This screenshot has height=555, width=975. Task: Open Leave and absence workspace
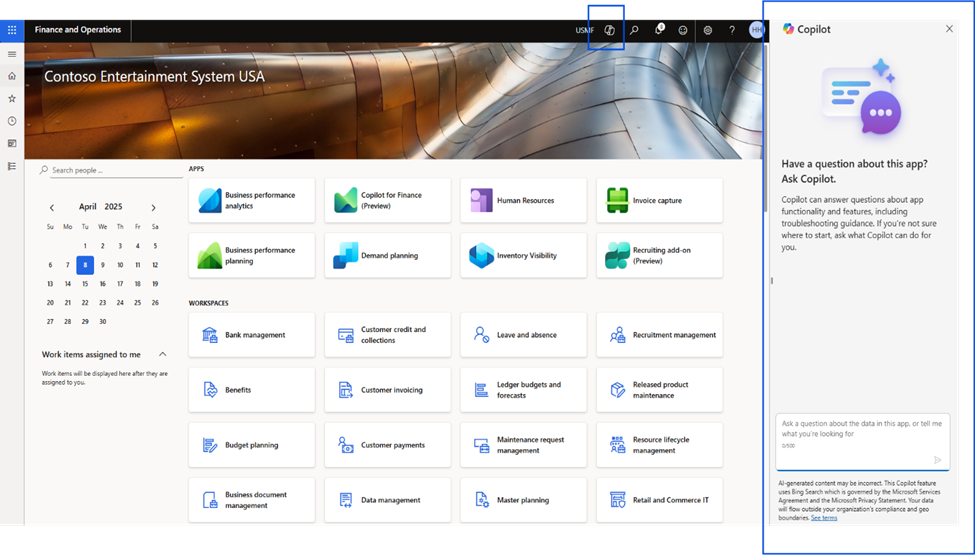524,335
